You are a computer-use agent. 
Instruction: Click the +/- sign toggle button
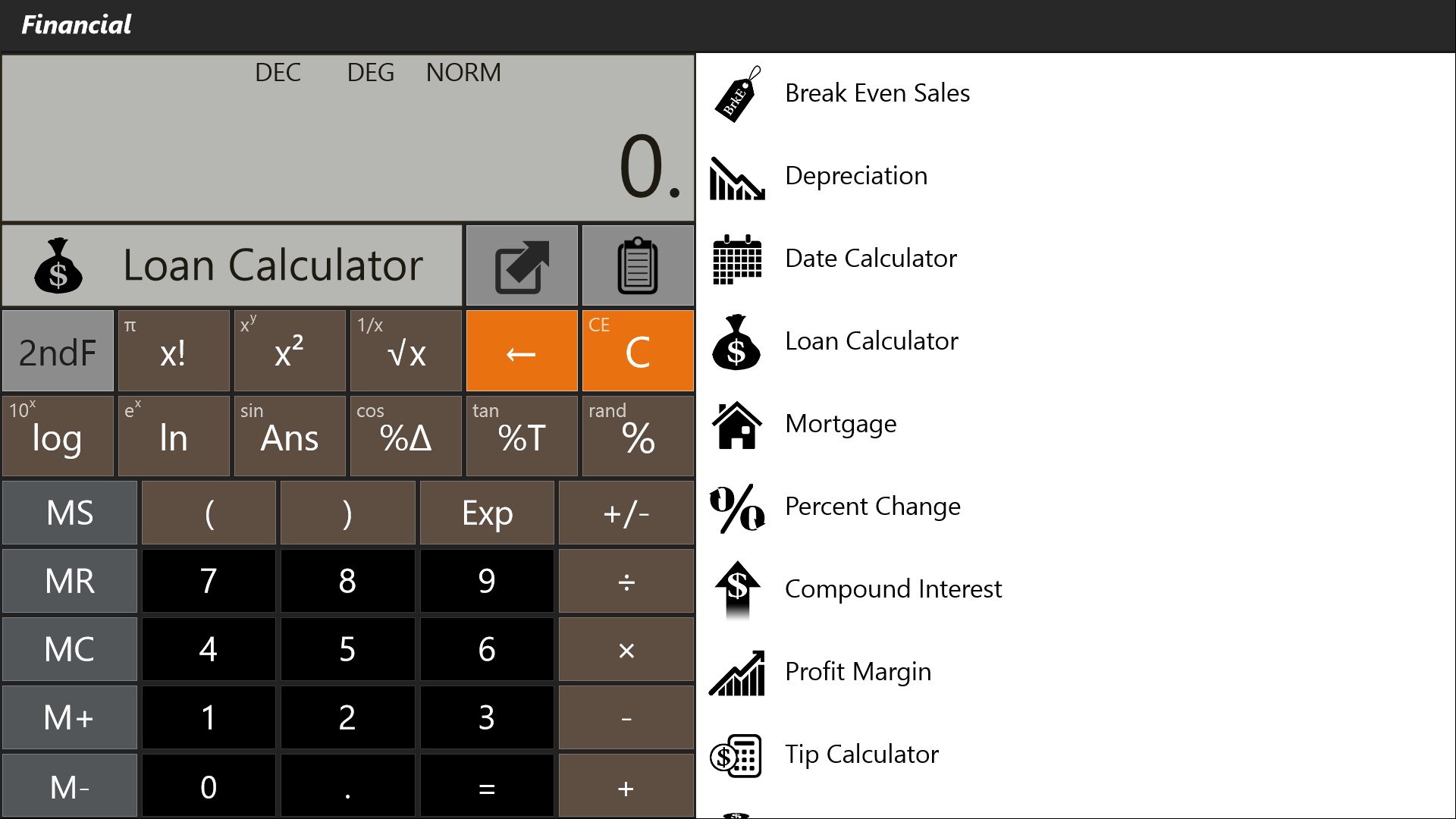[x=625, y=512]
